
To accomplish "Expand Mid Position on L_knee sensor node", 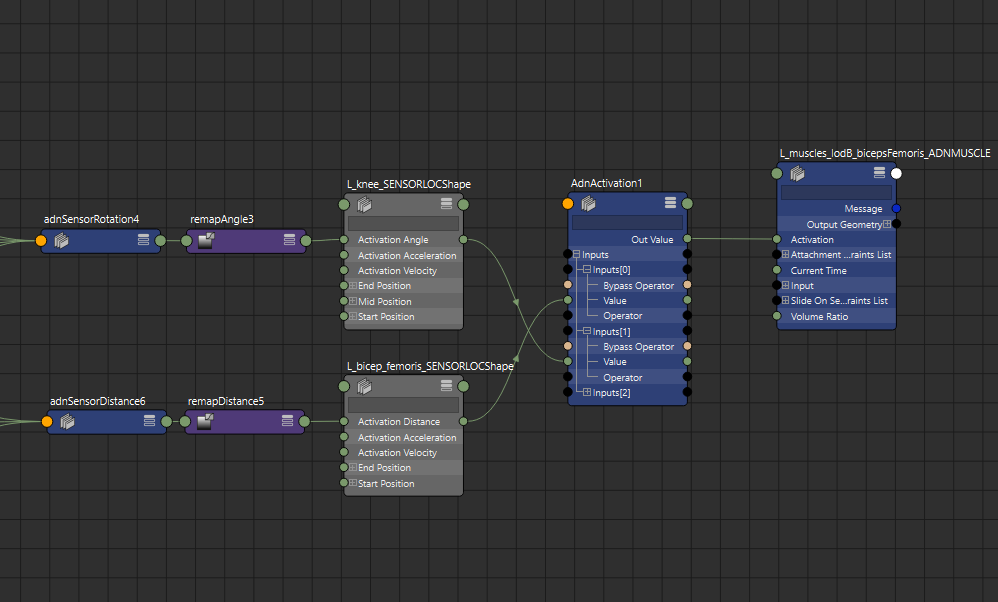I will pyautogui.click(x=353, y=302).
